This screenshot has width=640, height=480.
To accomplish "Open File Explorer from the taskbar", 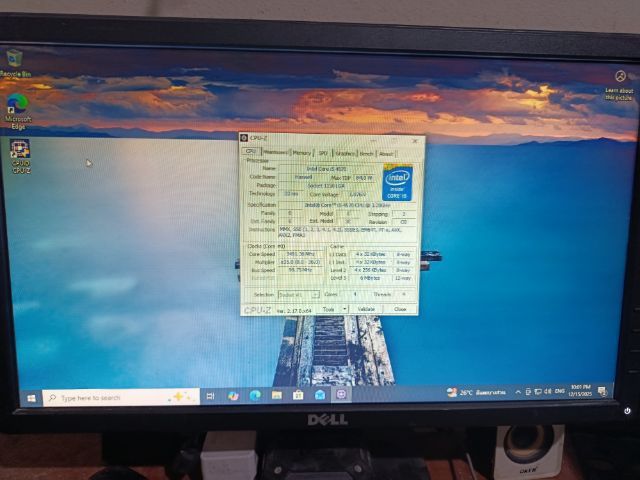I will [x=277, y=395].
